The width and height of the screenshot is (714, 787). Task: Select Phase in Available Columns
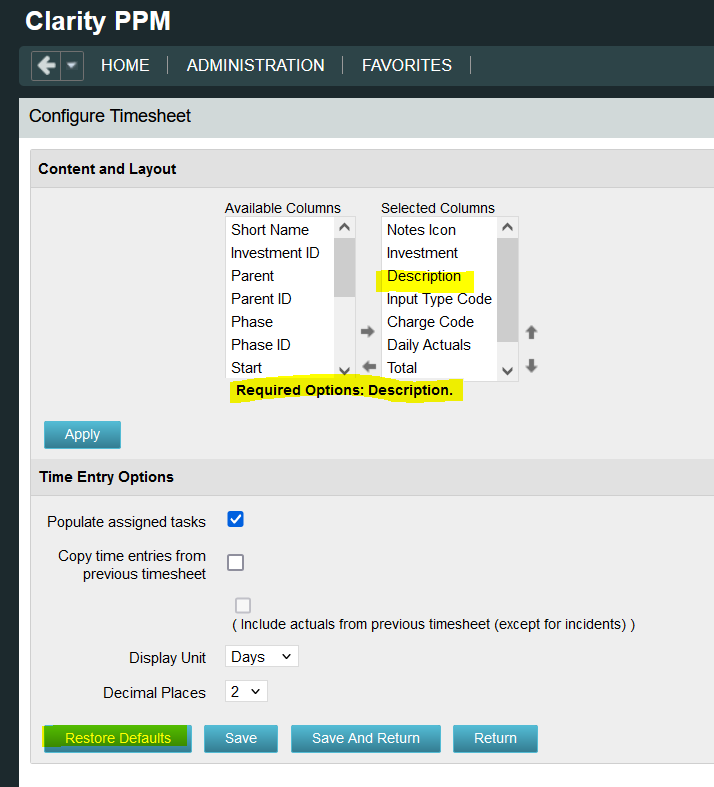279,322
